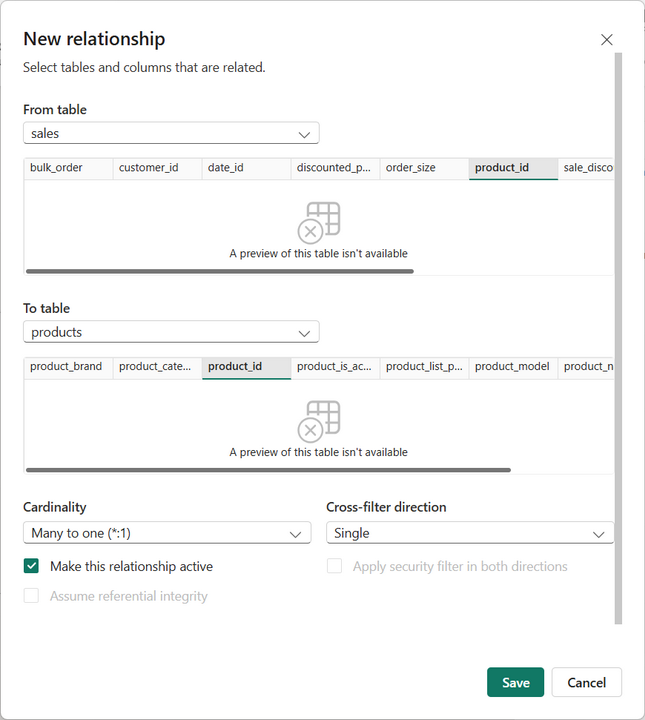Cancel the relationship dialog
Screen dimensions: 645x720
tap(587, 682)
